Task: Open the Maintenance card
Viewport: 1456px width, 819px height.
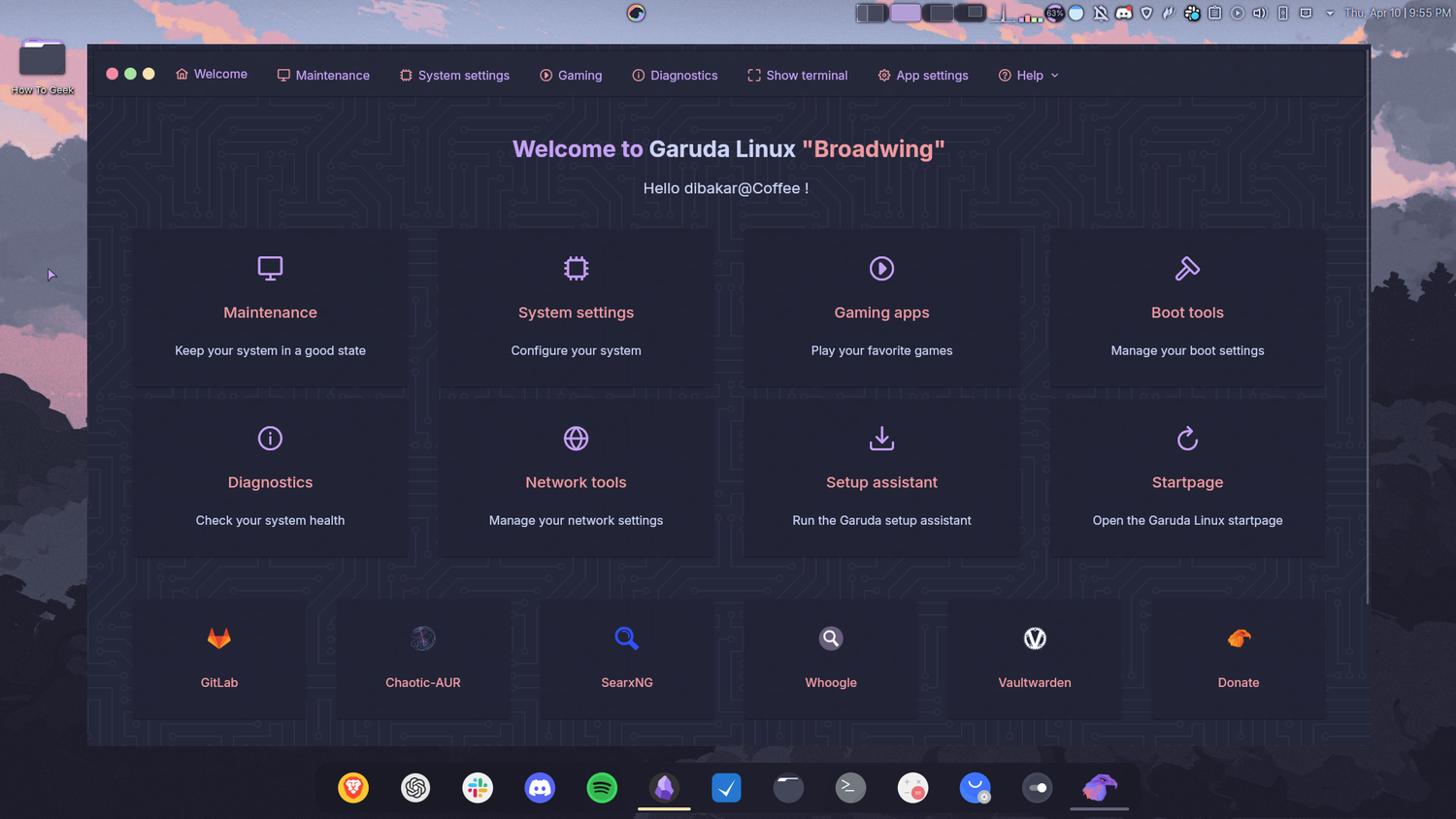Action: point(270,308)
